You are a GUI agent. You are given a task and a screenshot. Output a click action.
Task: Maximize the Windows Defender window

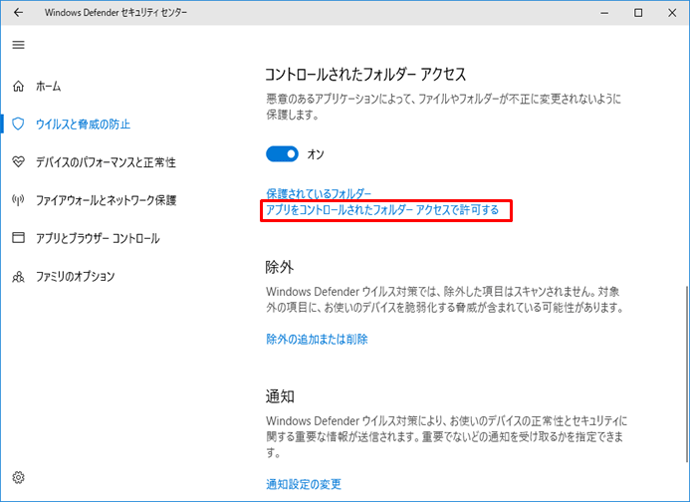click(x=638, y=13)
